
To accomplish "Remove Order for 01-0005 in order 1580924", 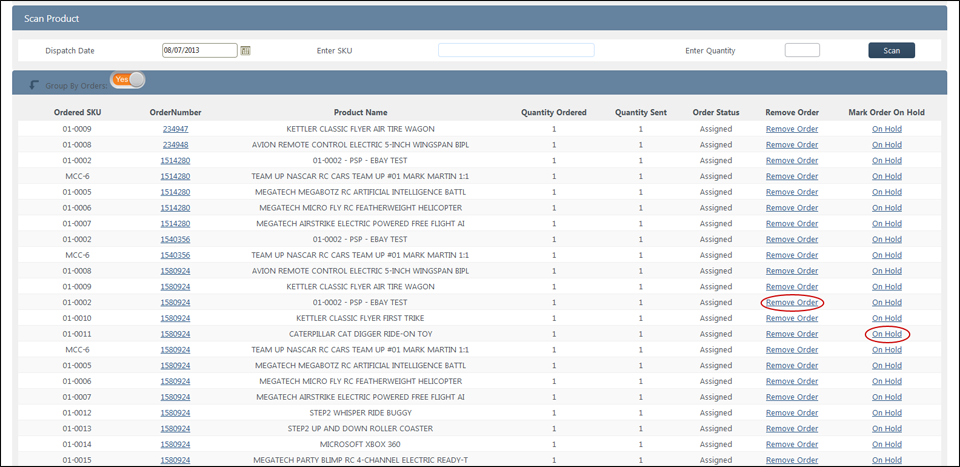I will tap(792, 365).
